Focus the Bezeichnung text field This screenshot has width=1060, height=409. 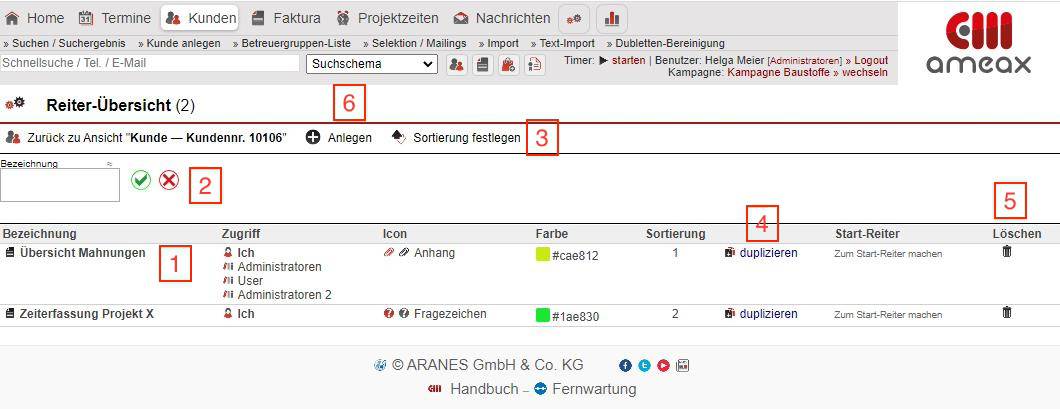60,185
